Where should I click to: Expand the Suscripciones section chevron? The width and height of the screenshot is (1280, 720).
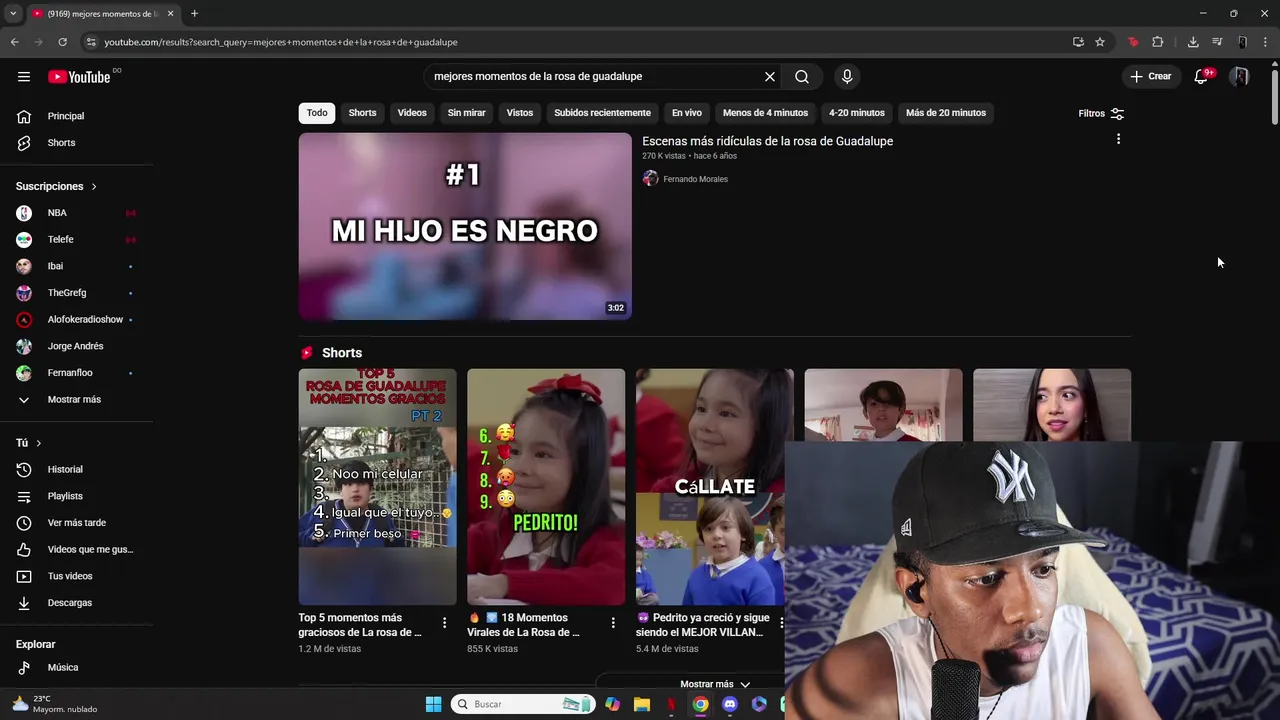click(94, 186)
